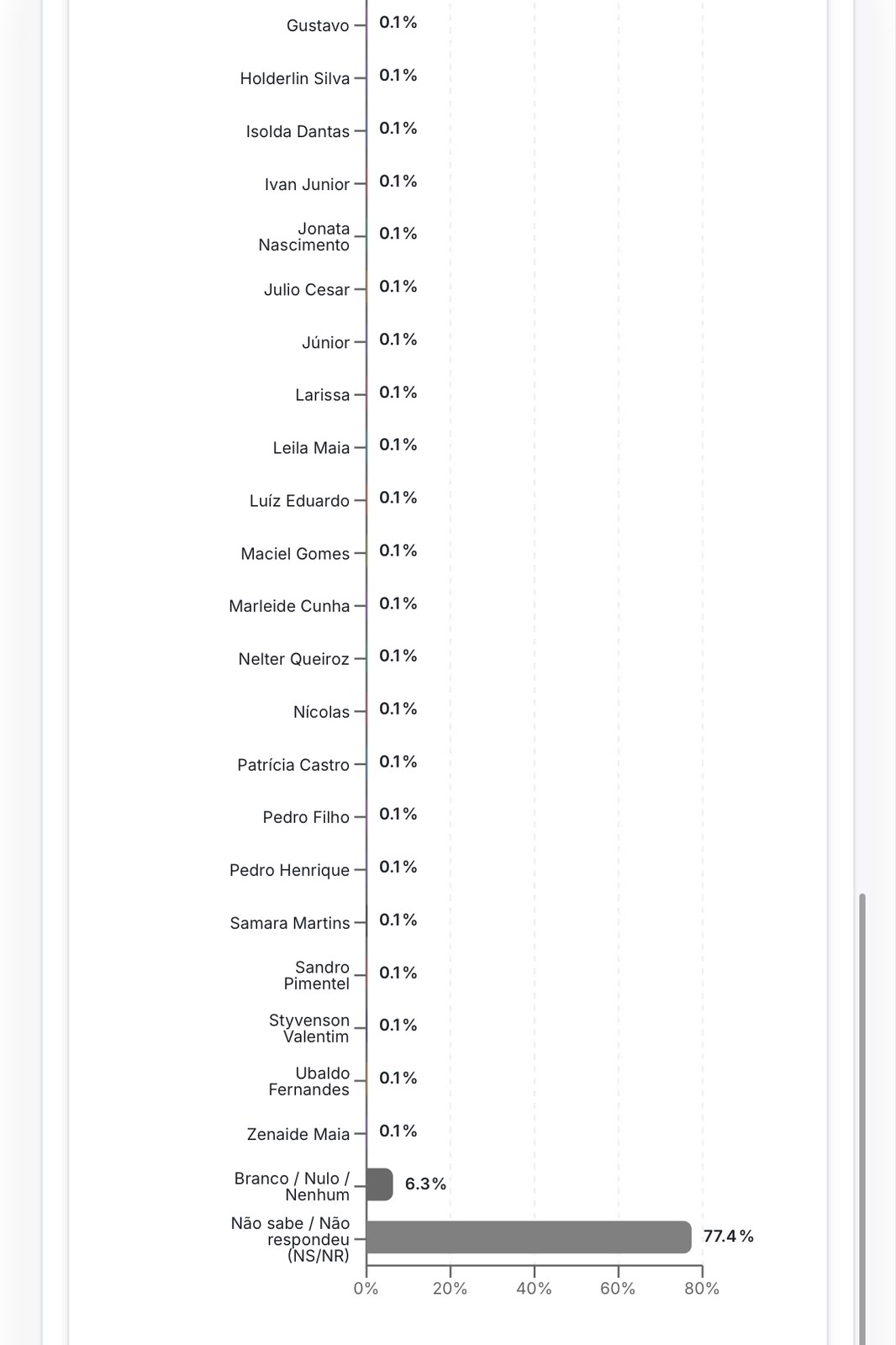Screen dimensions: 896x1345
Task: Click the 0.1% value beside Gustavo
Action: tap(398, 23)
